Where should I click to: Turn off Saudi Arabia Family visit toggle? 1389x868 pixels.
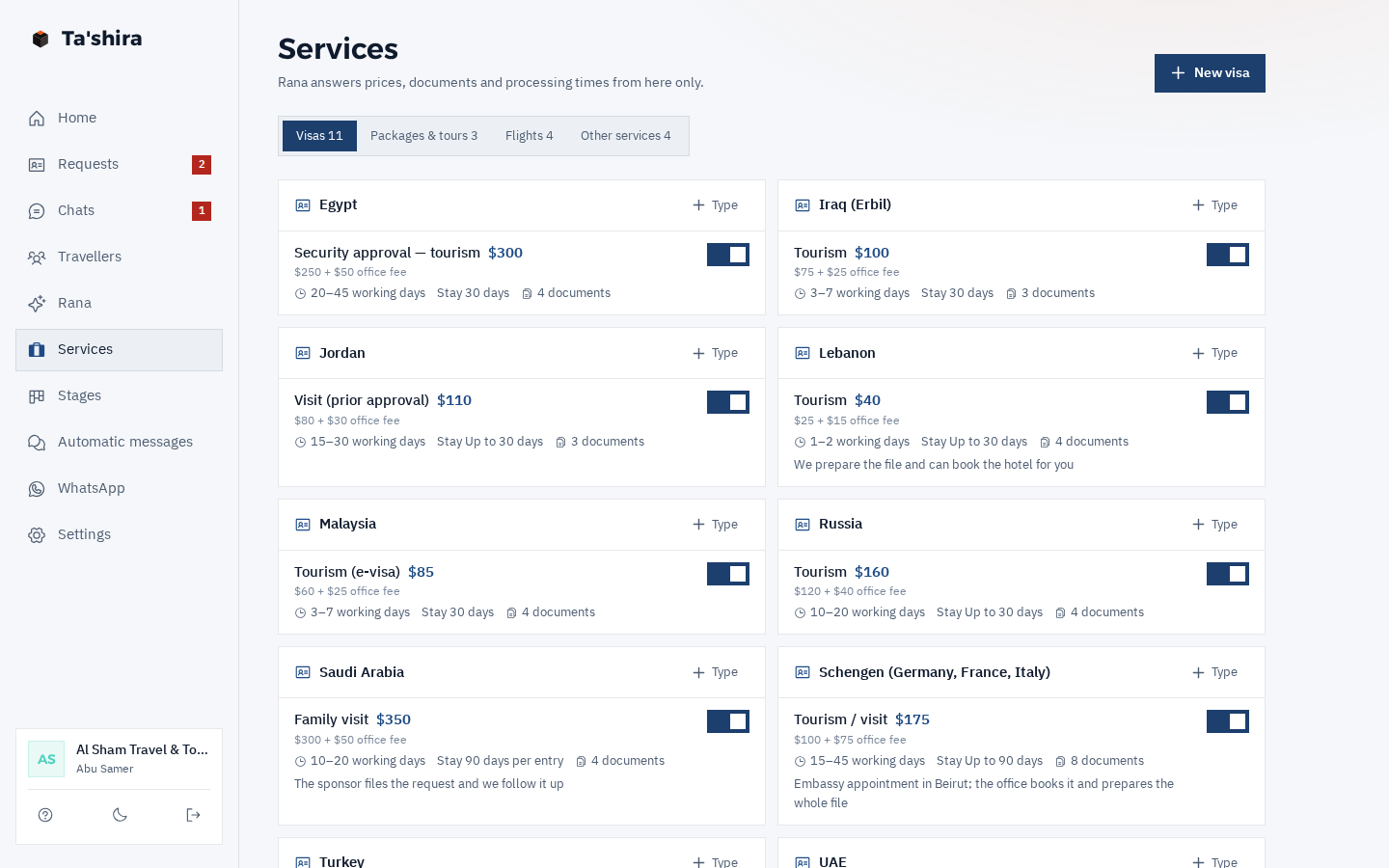(x=728, y=721)
